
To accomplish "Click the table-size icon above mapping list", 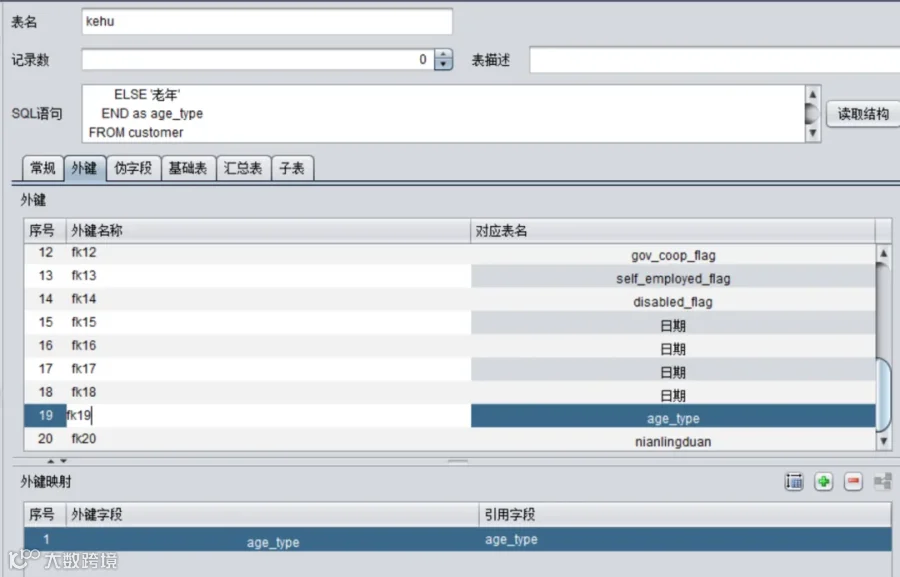I will click(x=794, y=482).
